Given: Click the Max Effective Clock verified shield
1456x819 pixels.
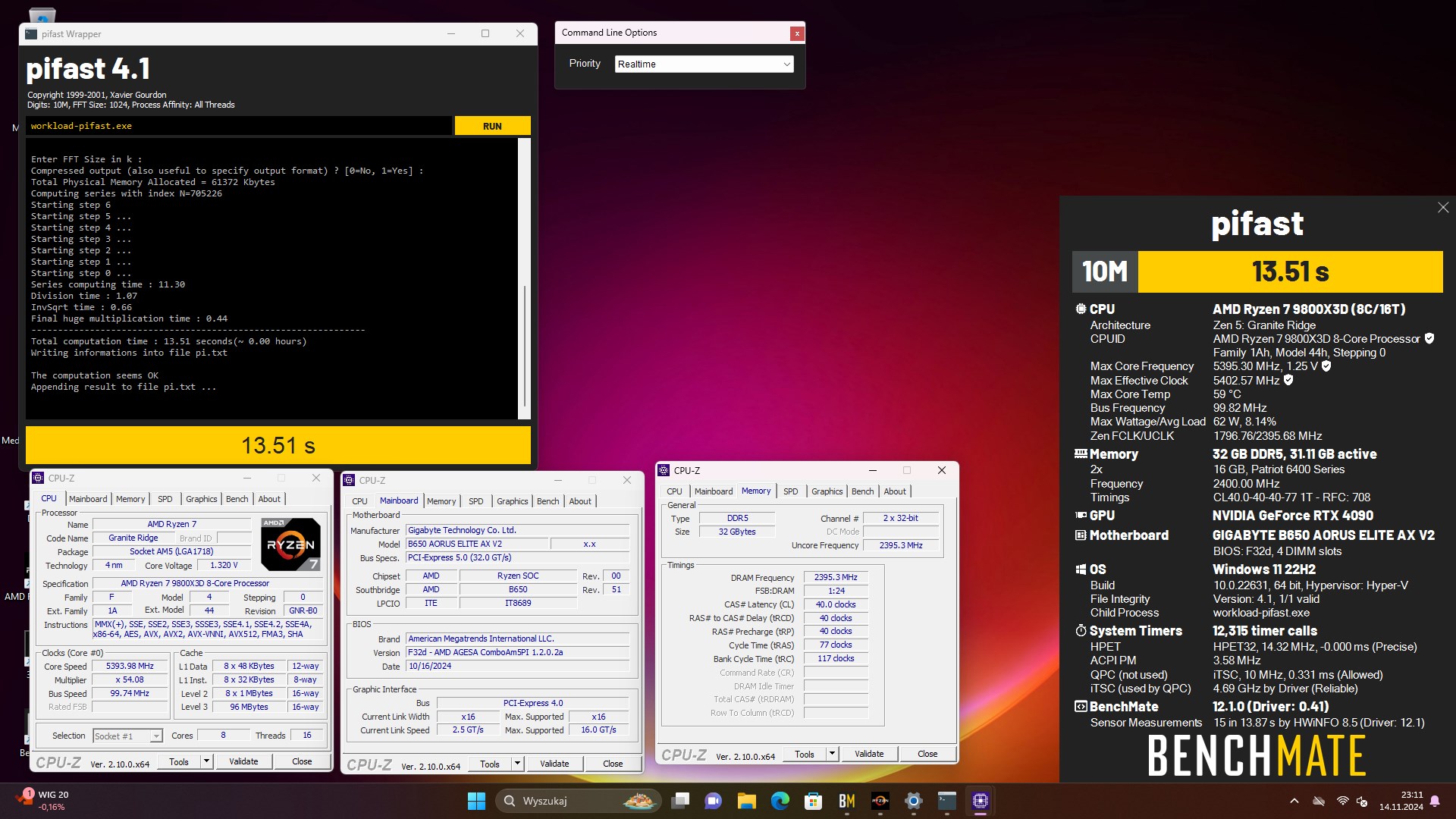Looking at the screenshot, I should click(1288, 381).
